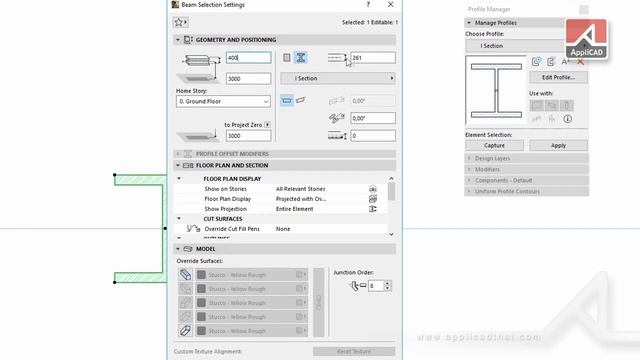Expand the Profile Offset Modifiers section
The height and width of the screenshot is (360, 640).
(178, 154)
